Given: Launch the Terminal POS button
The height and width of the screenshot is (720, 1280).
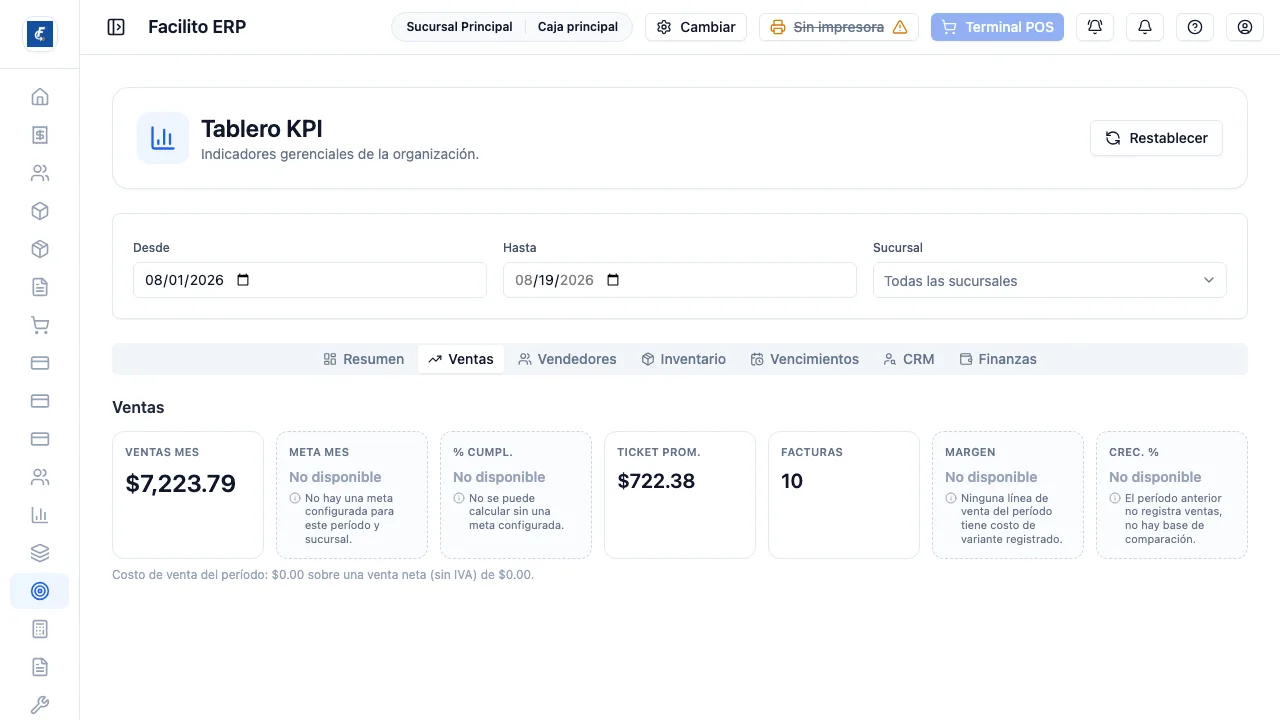Looking at the screenshot, I should tap(997, 27).
